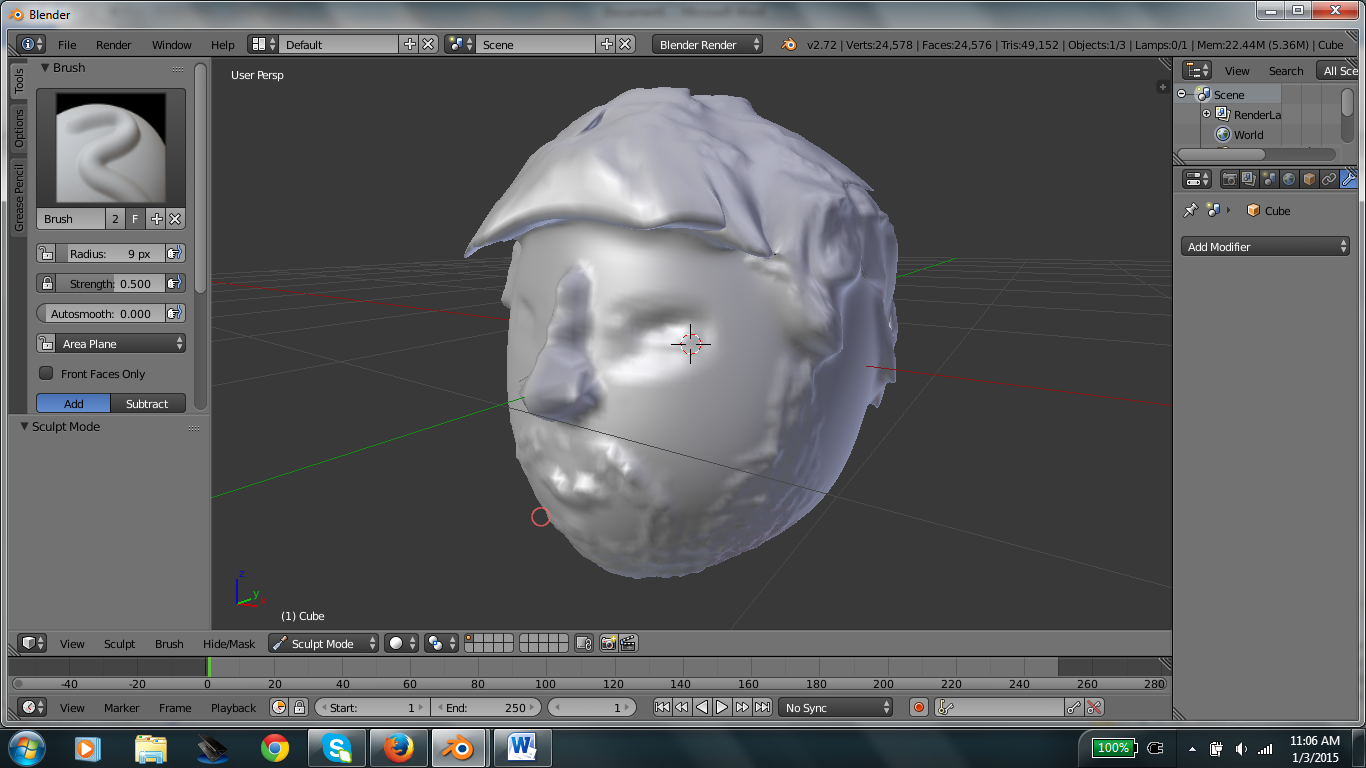Switch to the Options tab
The image size is (1366, 768).
(x=19, y=128)
